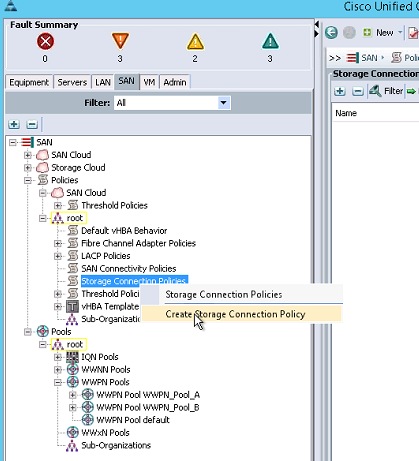Screen dimensions: 419x461
Task: Click the WWNN Pools icon
Action: (72, 369)
